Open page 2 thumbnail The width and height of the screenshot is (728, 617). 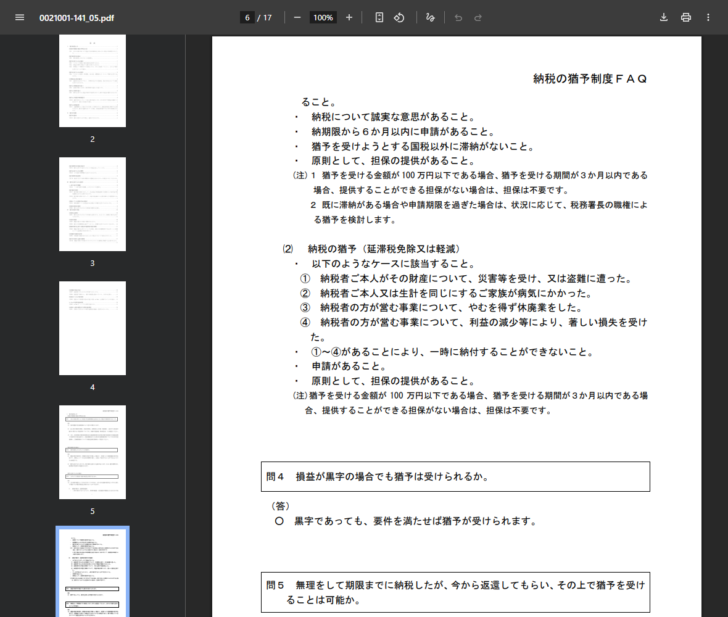(92, 81)
